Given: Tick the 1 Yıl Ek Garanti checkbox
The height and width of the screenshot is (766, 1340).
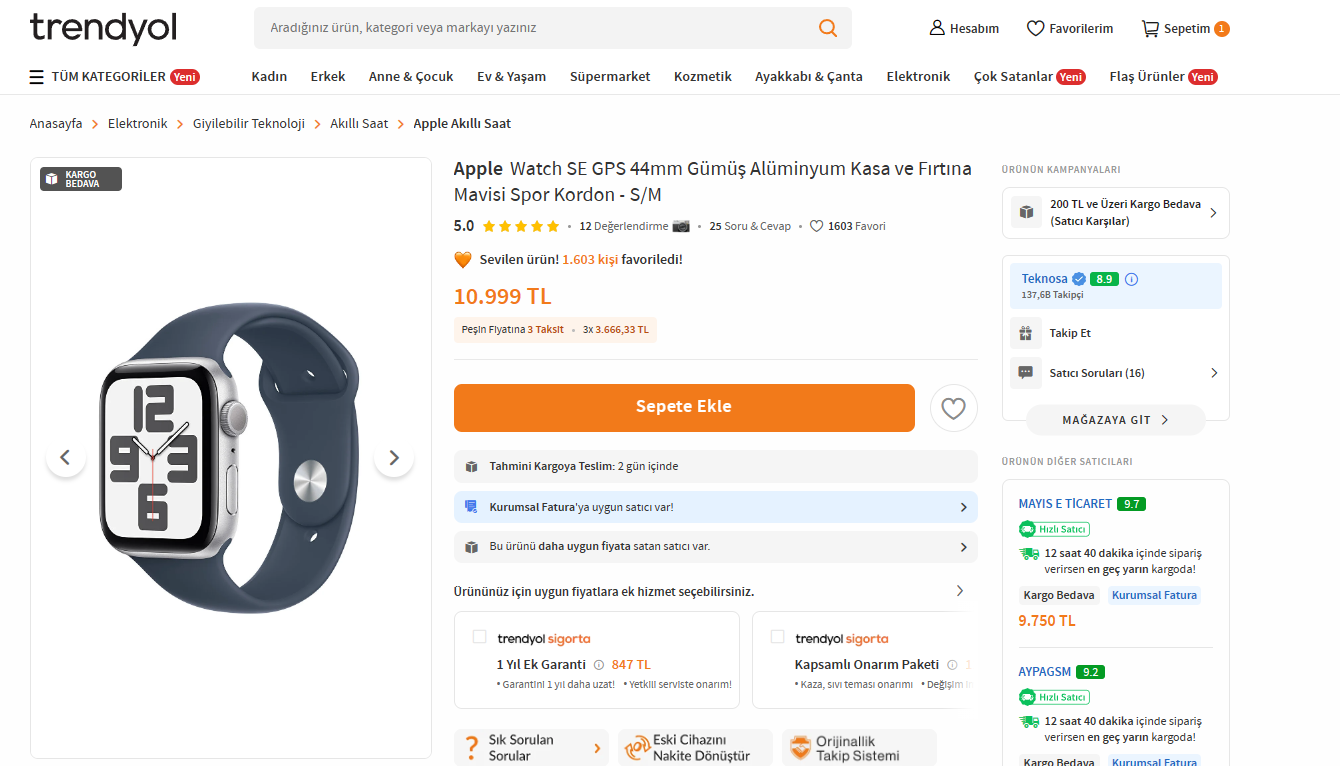Looking at the screenshot, I should point(479,637).
